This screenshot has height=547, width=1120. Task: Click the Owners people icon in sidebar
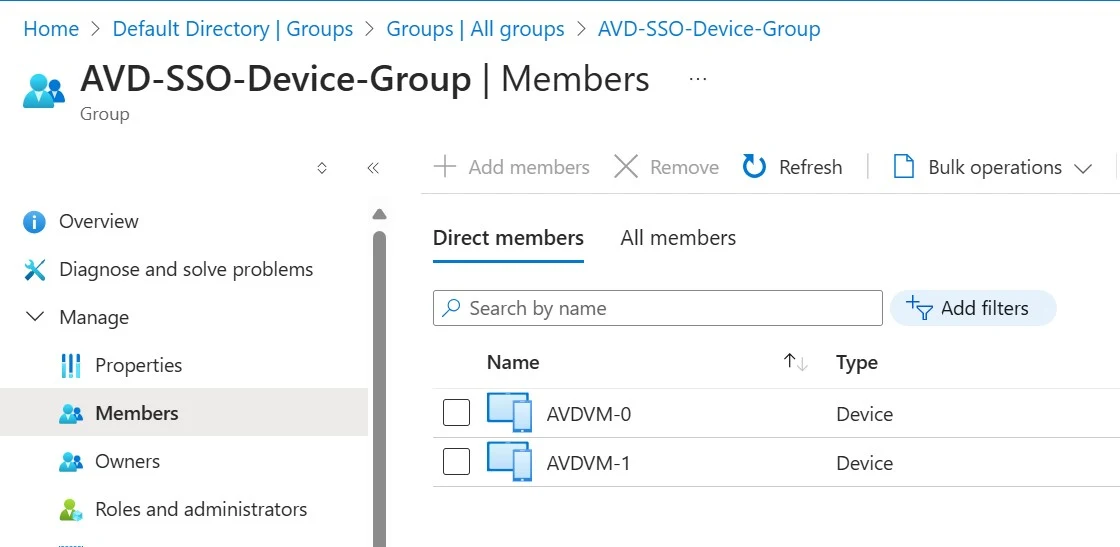[x=70, y=462]
